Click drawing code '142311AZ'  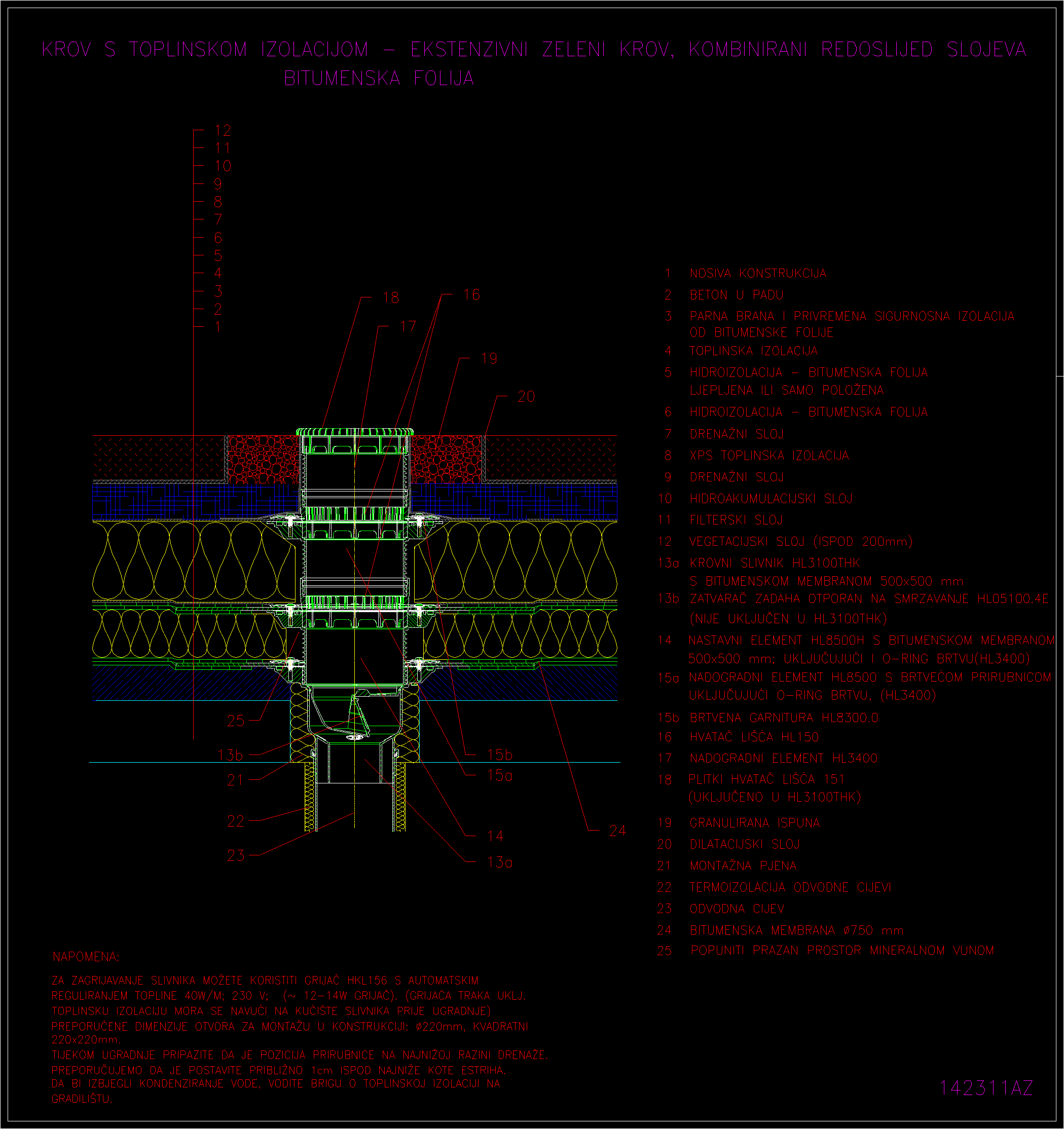986,1087
